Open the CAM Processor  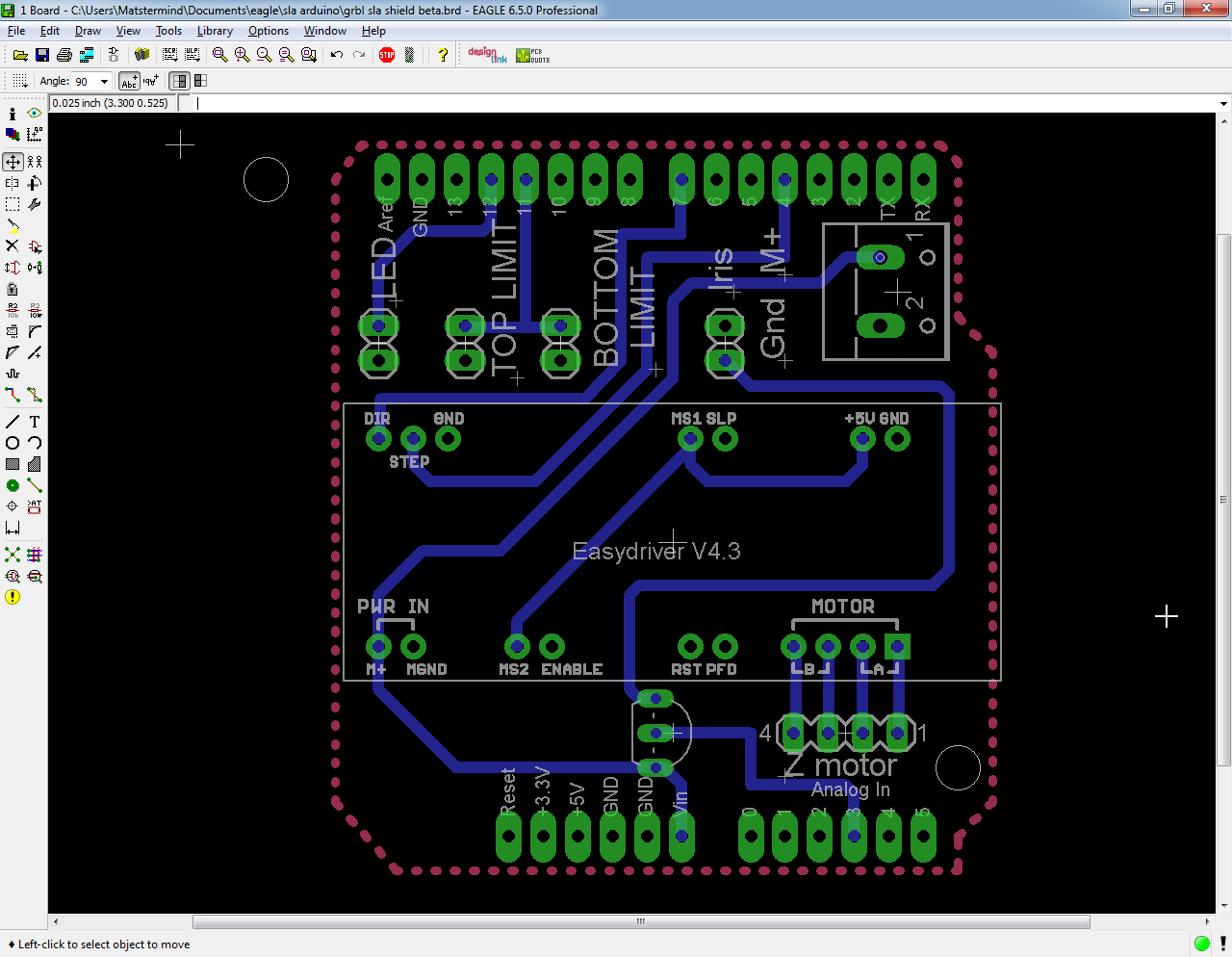(x=89, y=55)
